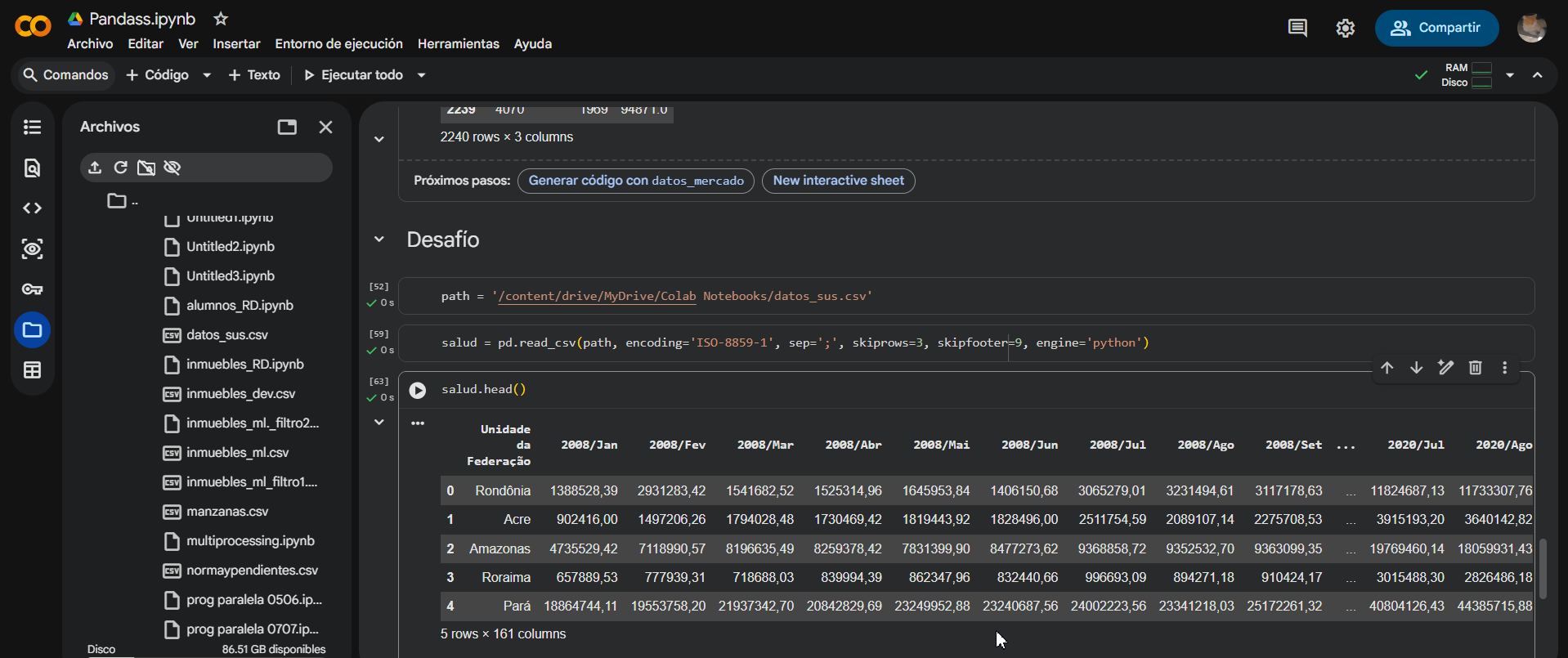This screenshot has width=1568, height=658.
Task: Open the Entorno de ejecución menu
Action: coord(338,44)
